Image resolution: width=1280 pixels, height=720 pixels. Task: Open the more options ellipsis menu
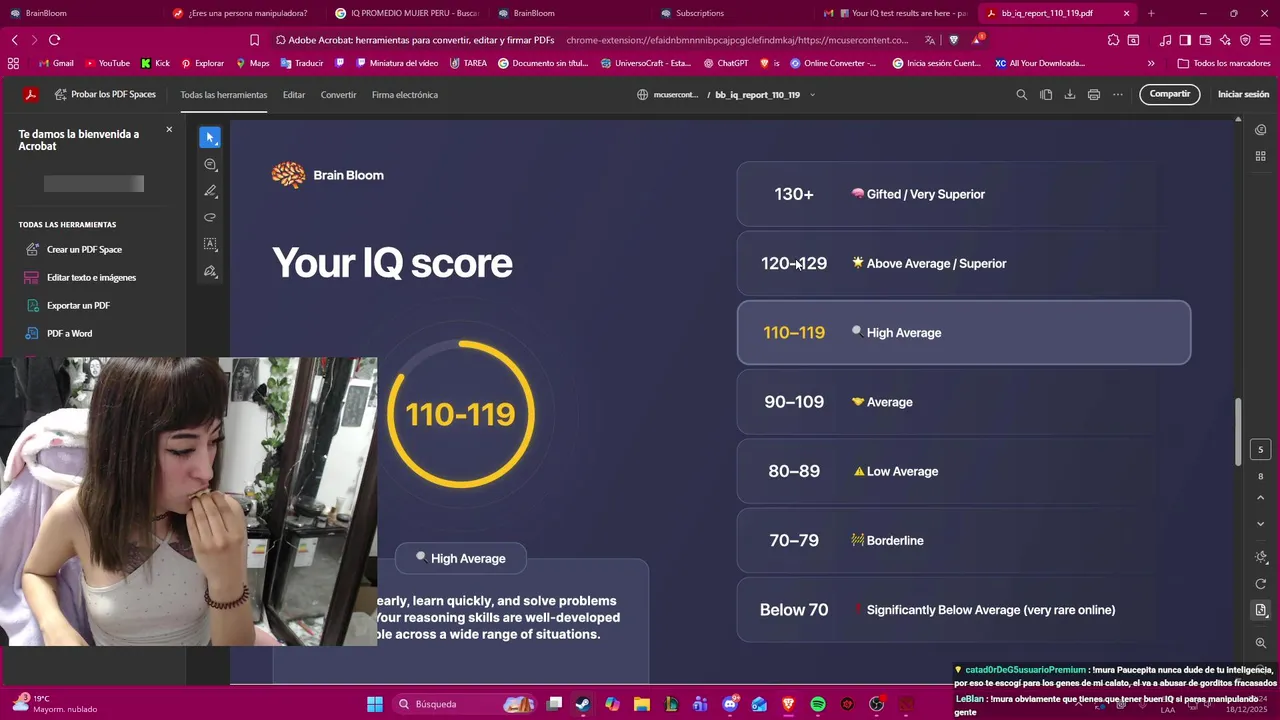tap(1117, 95)
